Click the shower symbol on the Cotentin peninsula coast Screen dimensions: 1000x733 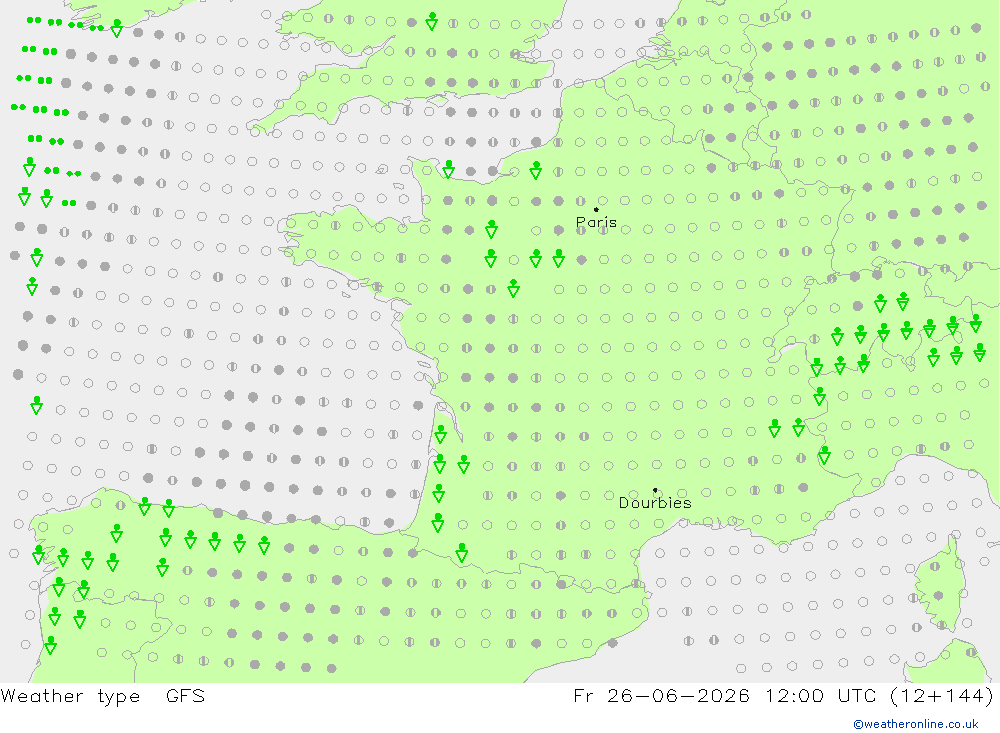coord(449,169)
